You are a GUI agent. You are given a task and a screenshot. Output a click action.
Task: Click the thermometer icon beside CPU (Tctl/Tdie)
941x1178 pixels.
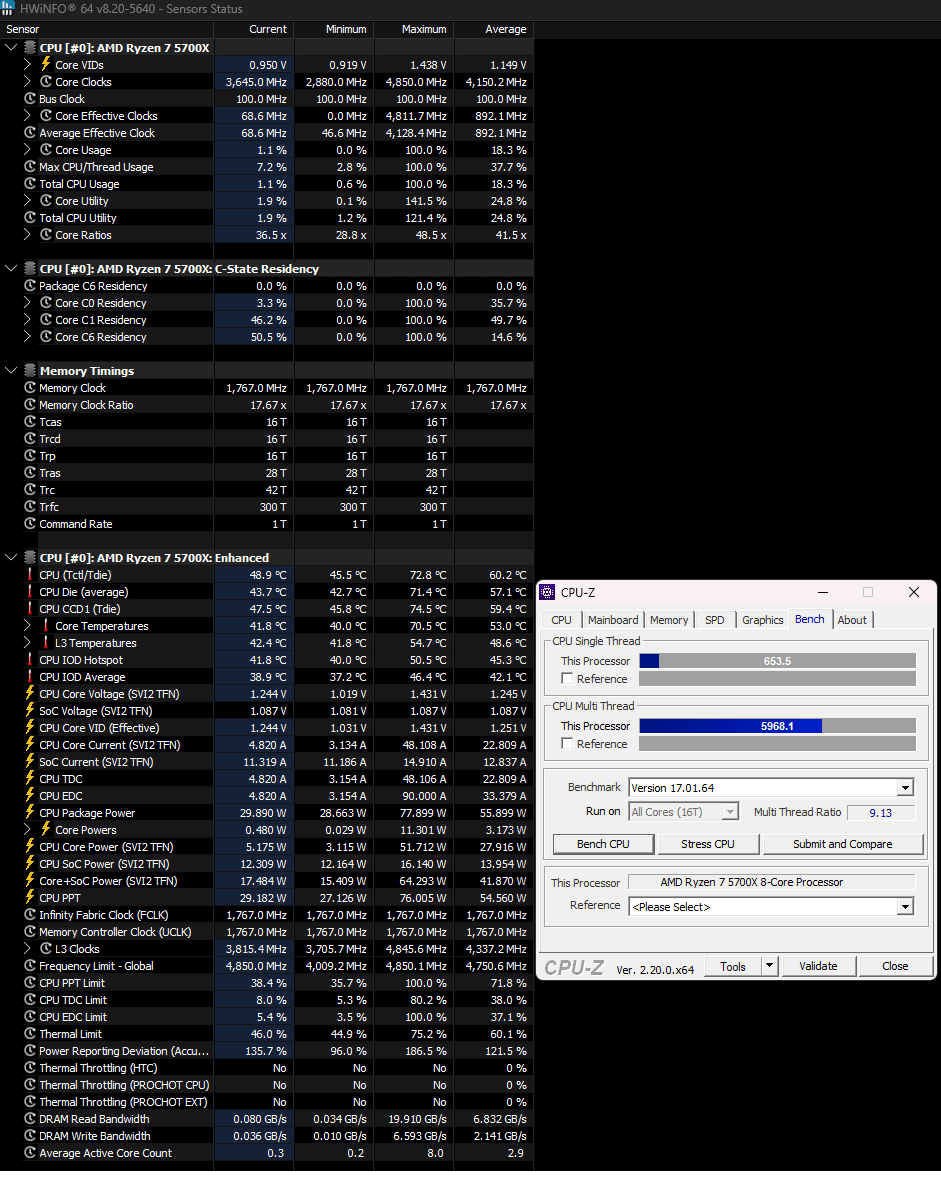[x=30, y=575]
